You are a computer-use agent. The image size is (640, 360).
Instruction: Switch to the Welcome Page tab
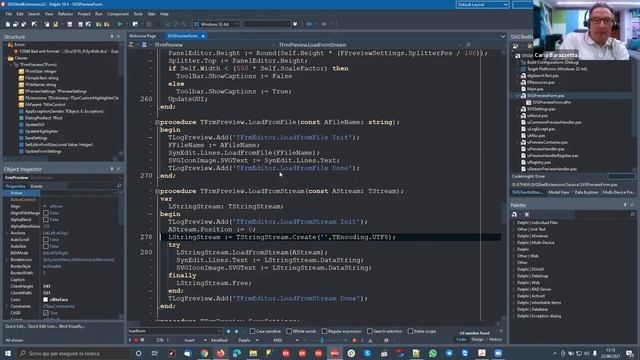[142, 36]
